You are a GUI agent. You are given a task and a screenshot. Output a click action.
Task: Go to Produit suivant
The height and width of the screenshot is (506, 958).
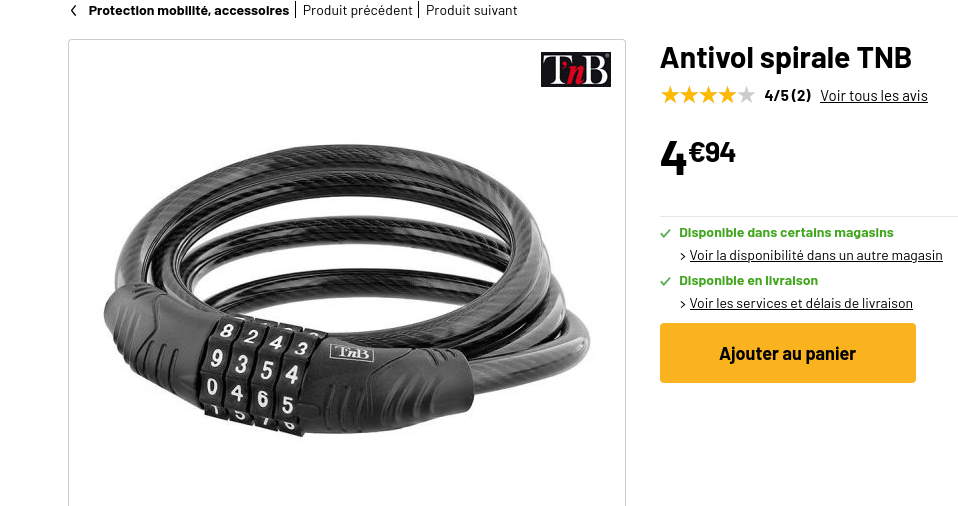coord(472,10)
